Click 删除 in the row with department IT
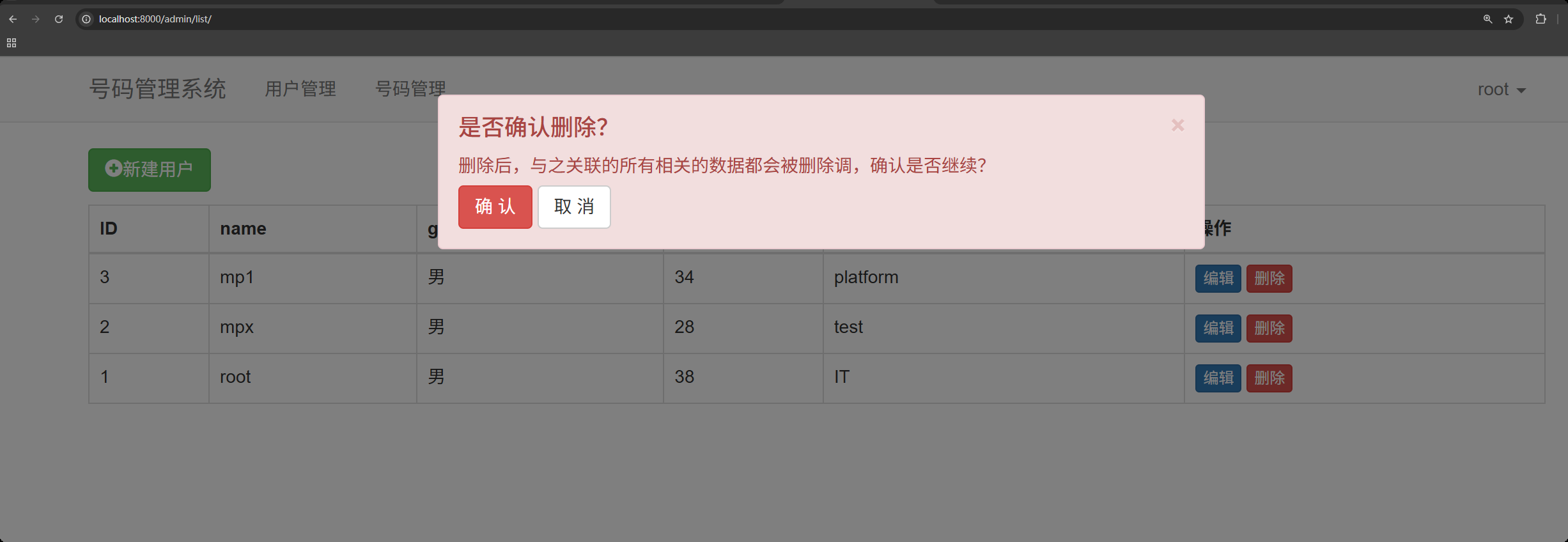This screenshot has width=1568, height=542. pos(1269,378)
